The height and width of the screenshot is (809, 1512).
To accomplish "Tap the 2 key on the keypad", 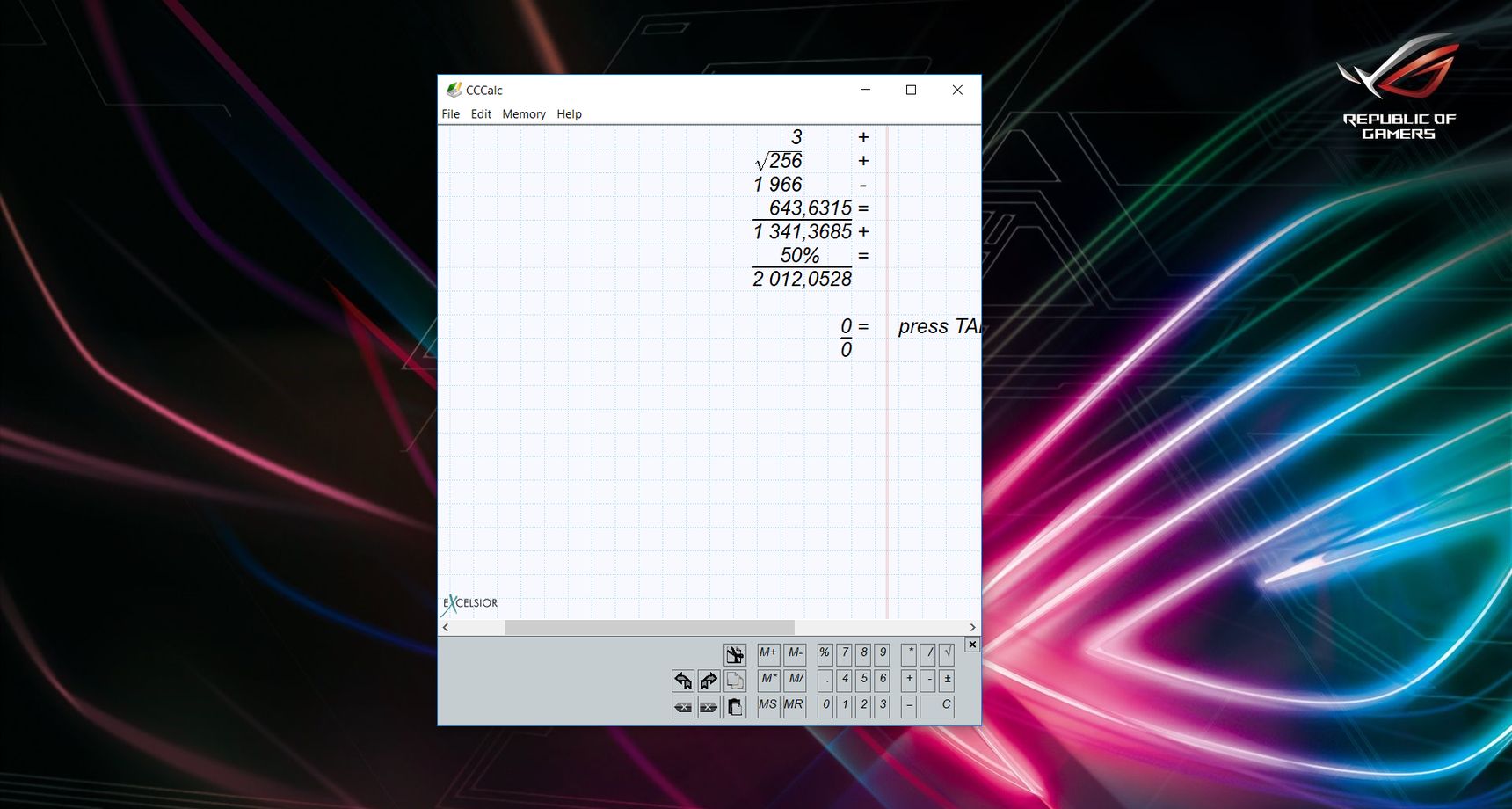I will point(863,707).
